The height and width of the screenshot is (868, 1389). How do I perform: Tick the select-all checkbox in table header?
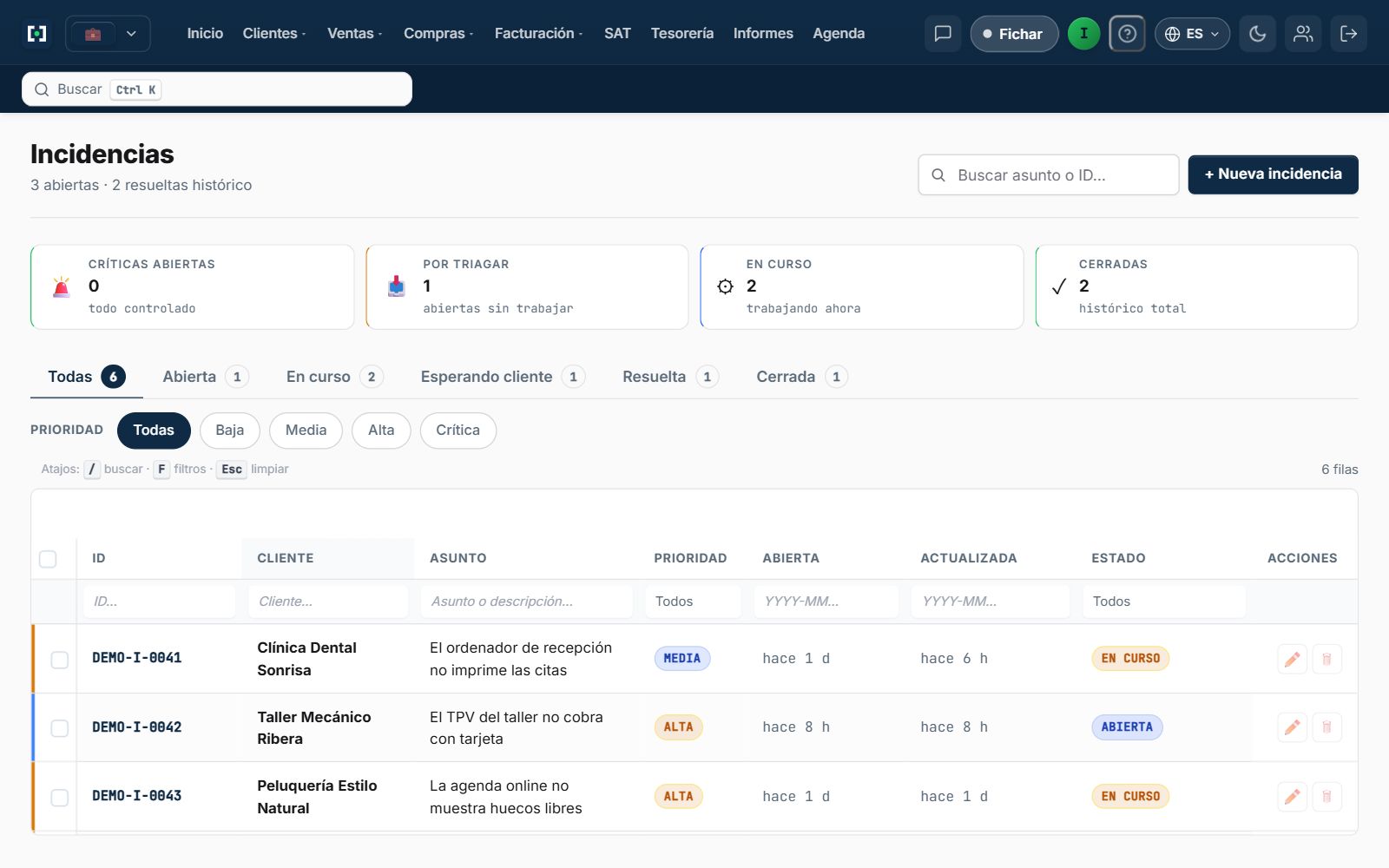pyautogui.click(x=48, y=559)
